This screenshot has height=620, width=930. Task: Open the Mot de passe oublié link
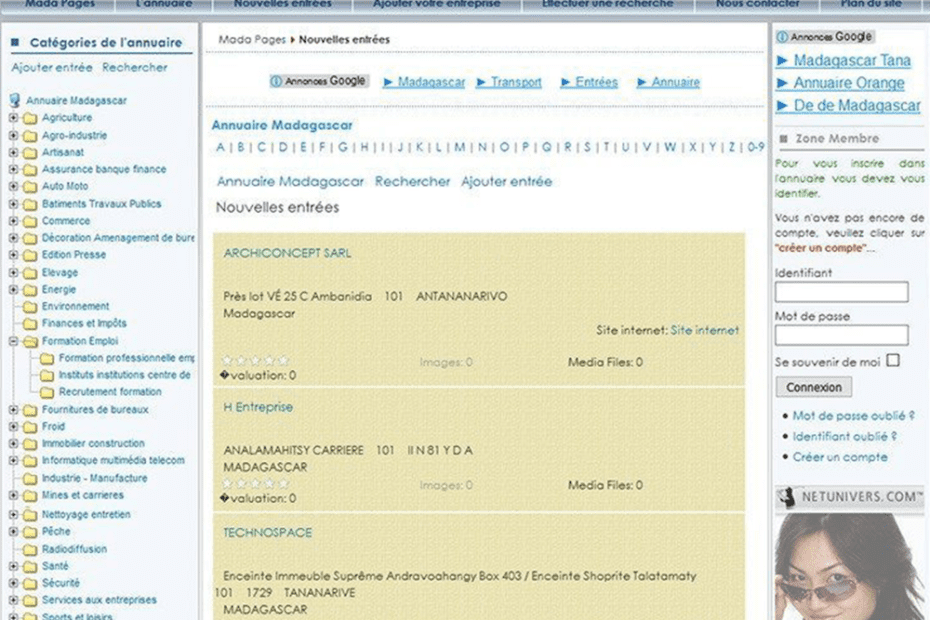(x=853, y=415)
